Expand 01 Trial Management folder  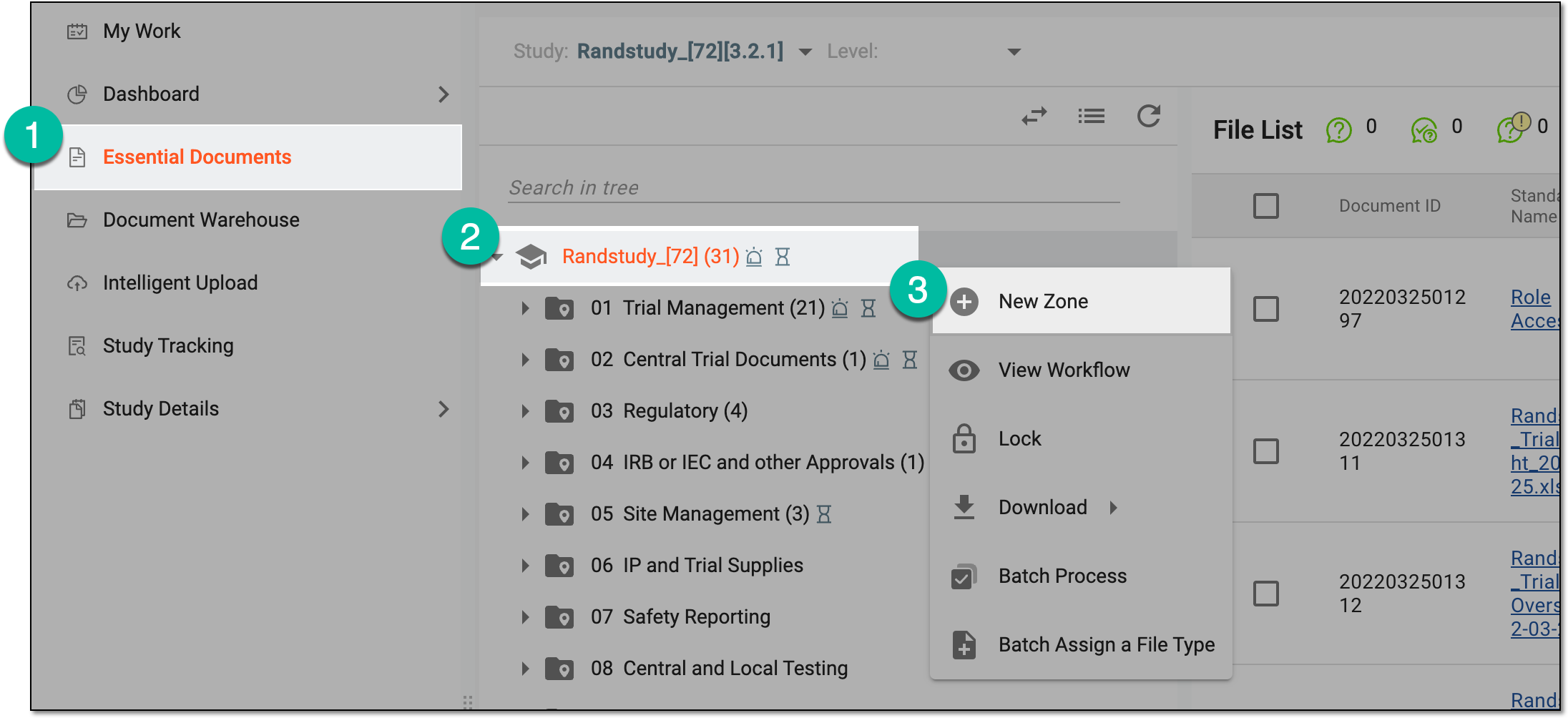pyautogui.click(x=525, y=308)
